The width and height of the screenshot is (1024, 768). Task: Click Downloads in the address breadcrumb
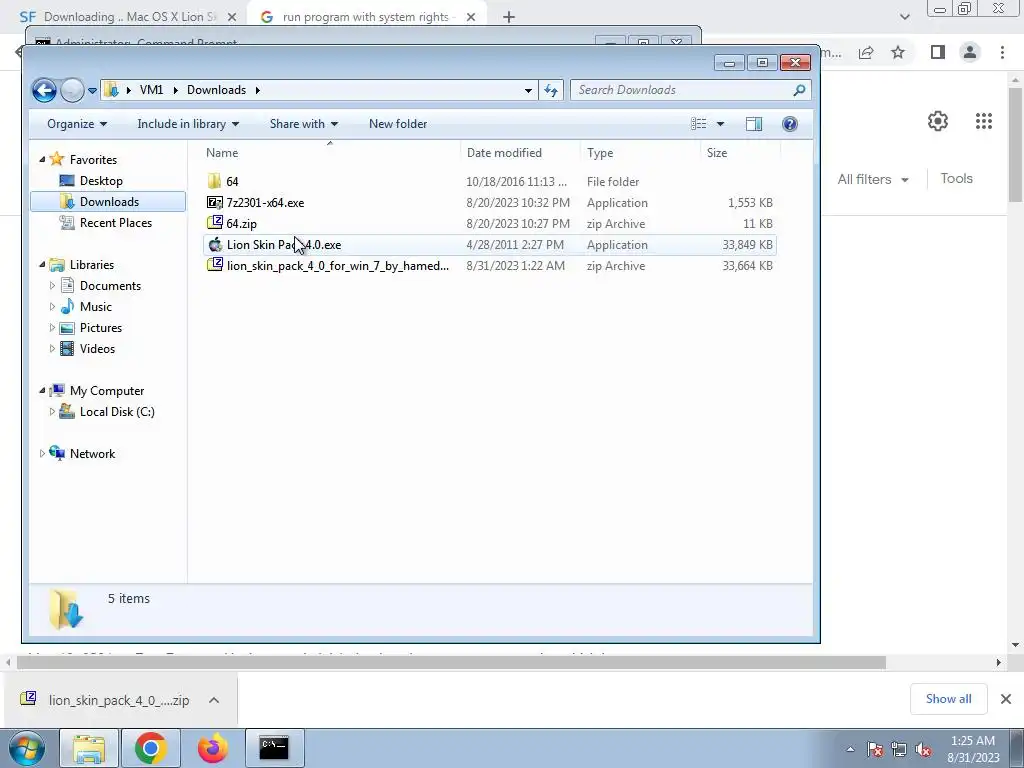(x=216, y=90)
